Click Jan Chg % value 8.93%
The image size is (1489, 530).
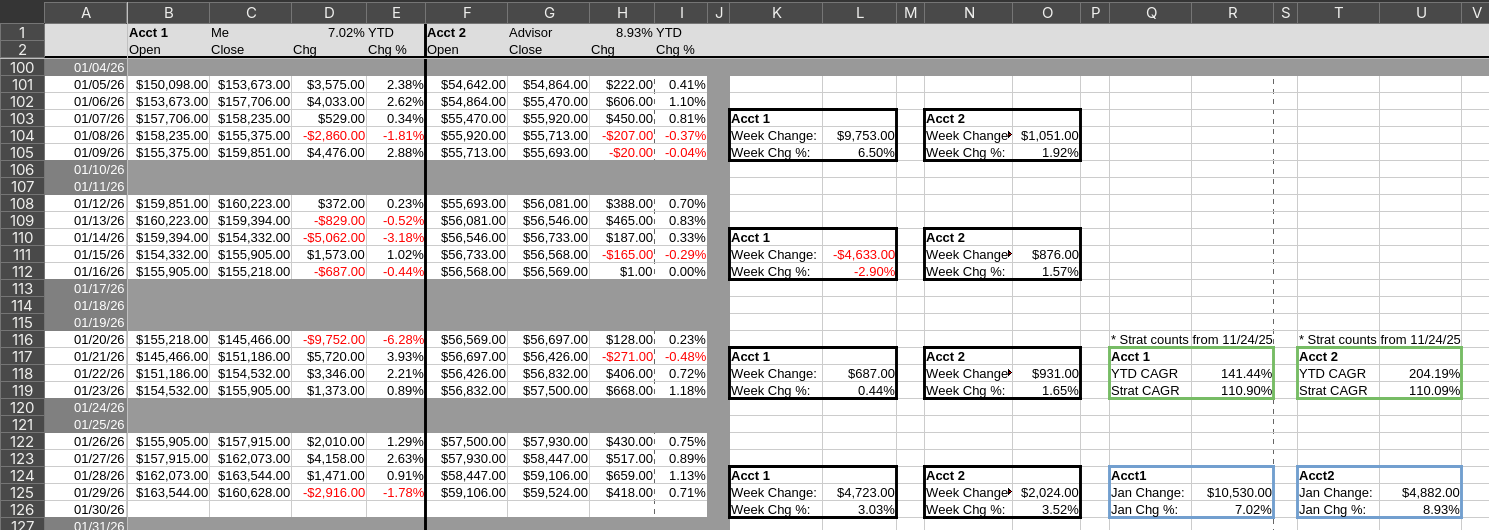coord(1420,510)
